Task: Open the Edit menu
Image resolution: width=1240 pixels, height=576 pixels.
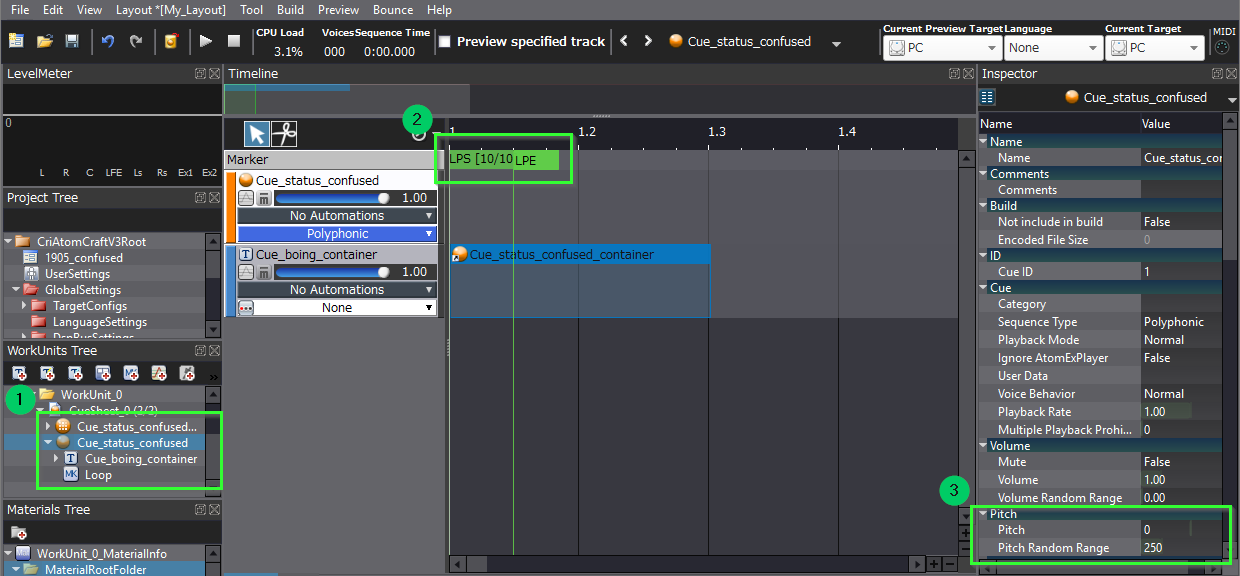Action: coord(53,10)
